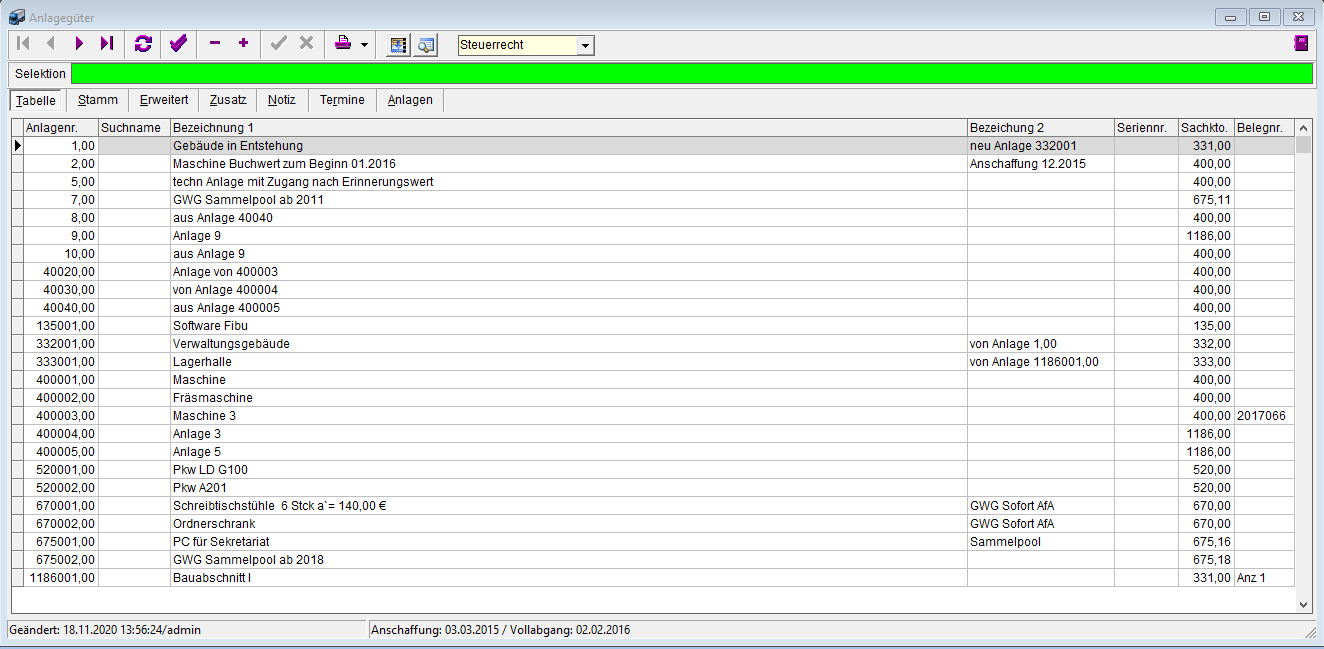Click the refresh data icon
The height and width of the screenshot is (649, 1324).
pyautogui.click(x=143, y=44)
